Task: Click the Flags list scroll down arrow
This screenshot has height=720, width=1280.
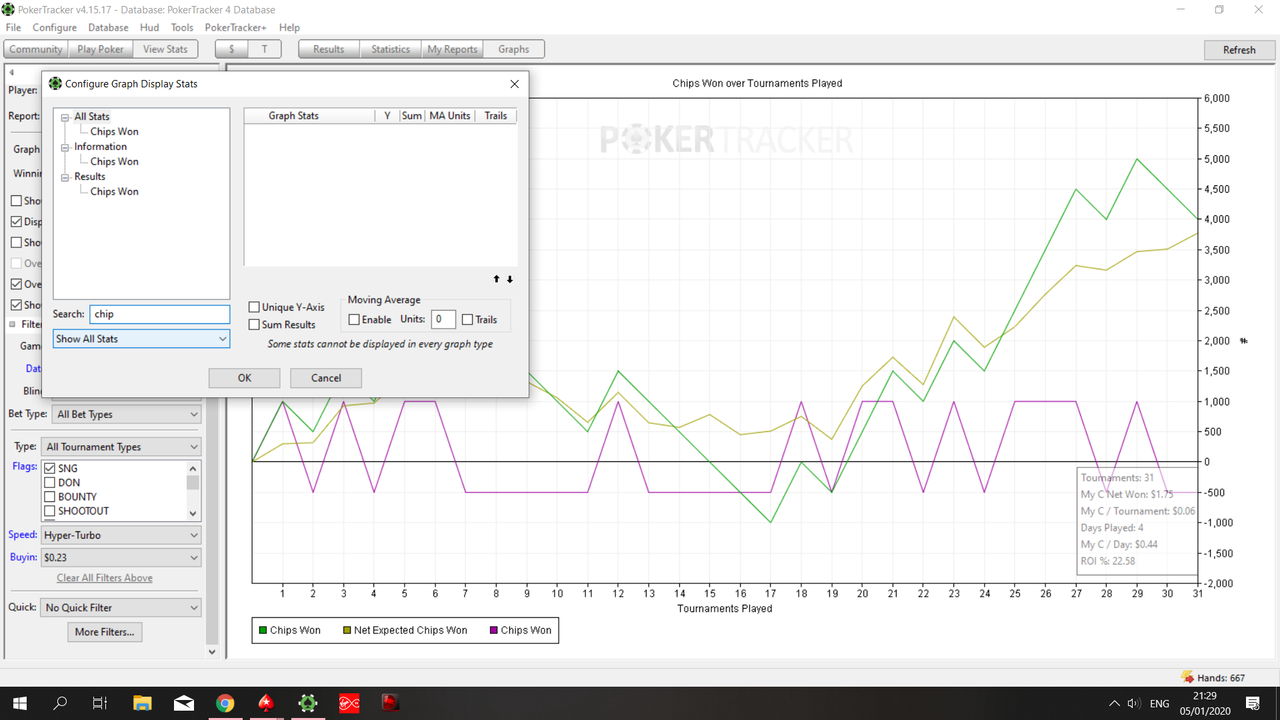Action: [x=194, y=513]
